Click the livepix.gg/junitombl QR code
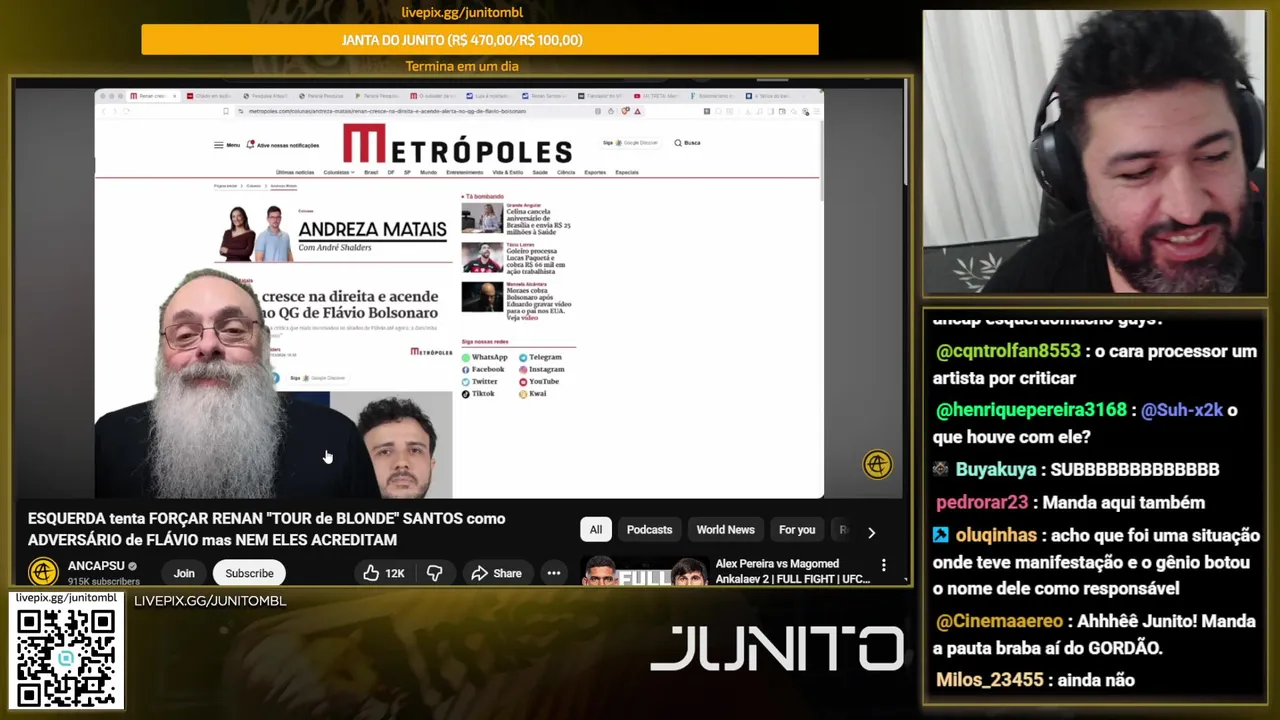The width and height of the screenshot is (1280, 720). pyautogui.click(x=66, y=656)
